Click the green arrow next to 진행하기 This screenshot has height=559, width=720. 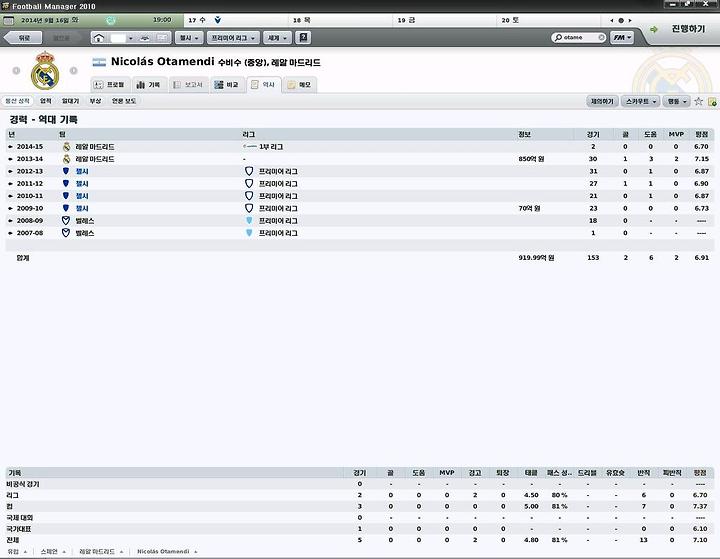tap(654, 29)
